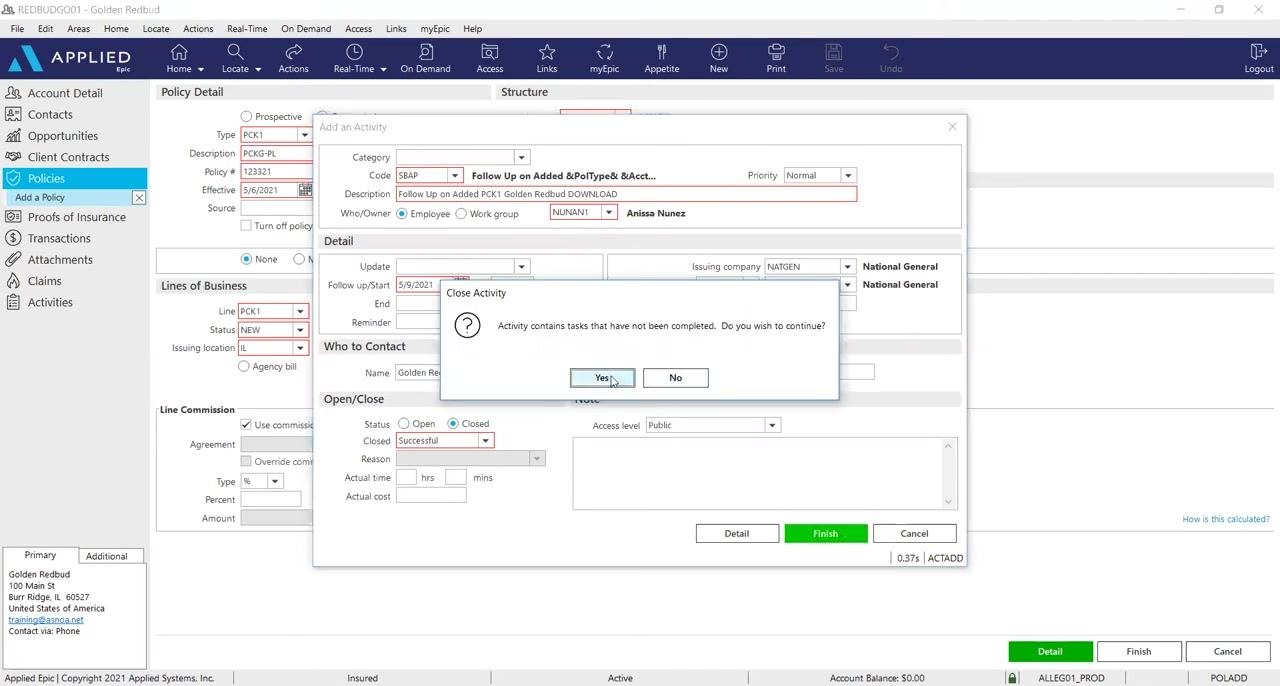Expand the Category dropdown

(521, 157)
